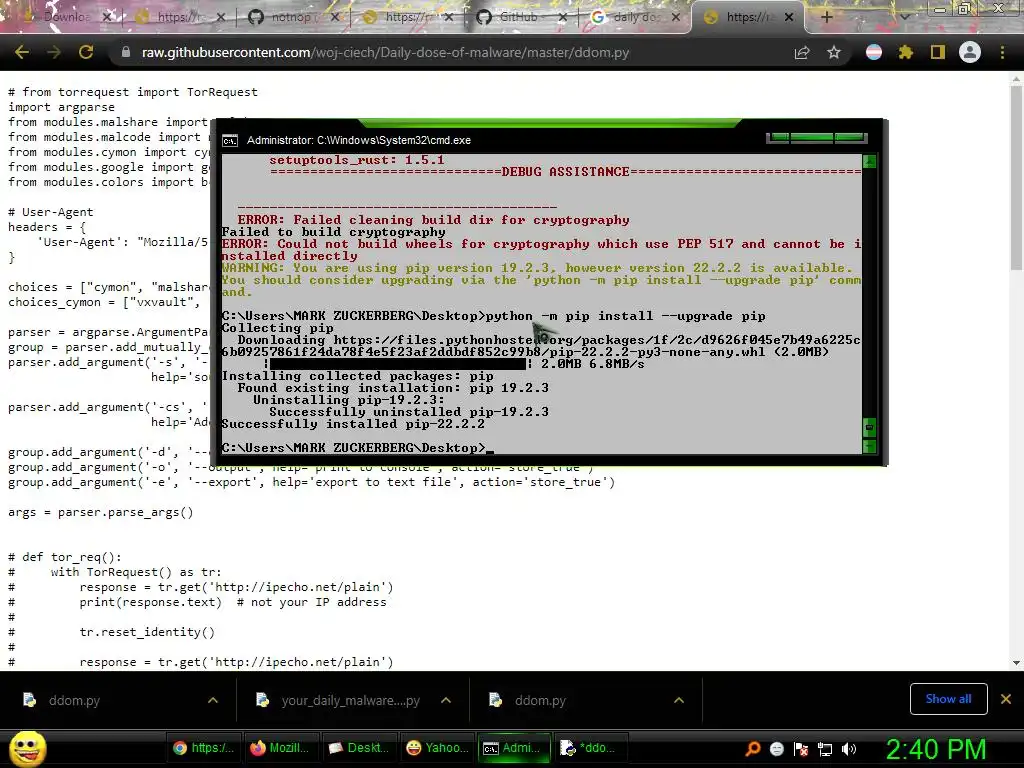Click the browser forward arrow
The height and width of the screenshot is (768, 1024).
point(54,52)
